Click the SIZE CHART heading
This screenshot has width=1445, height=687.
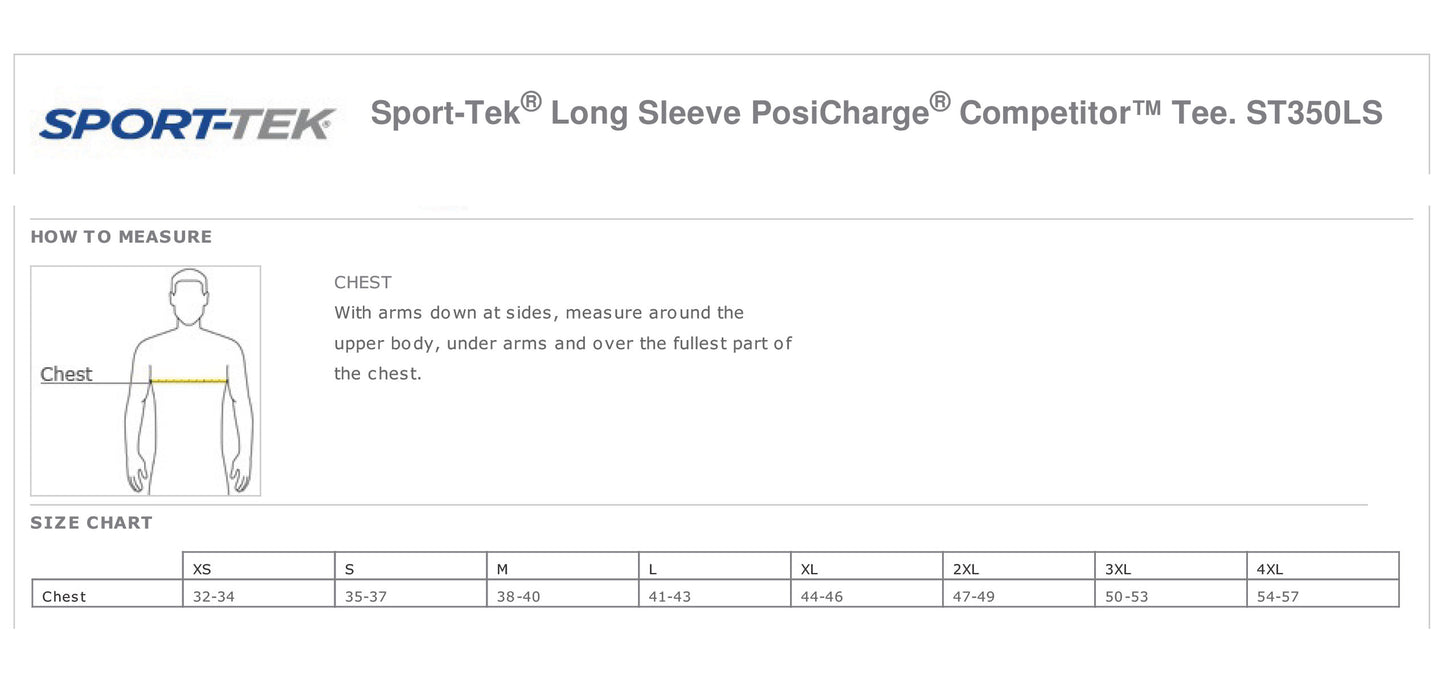(x=91, y=523)
